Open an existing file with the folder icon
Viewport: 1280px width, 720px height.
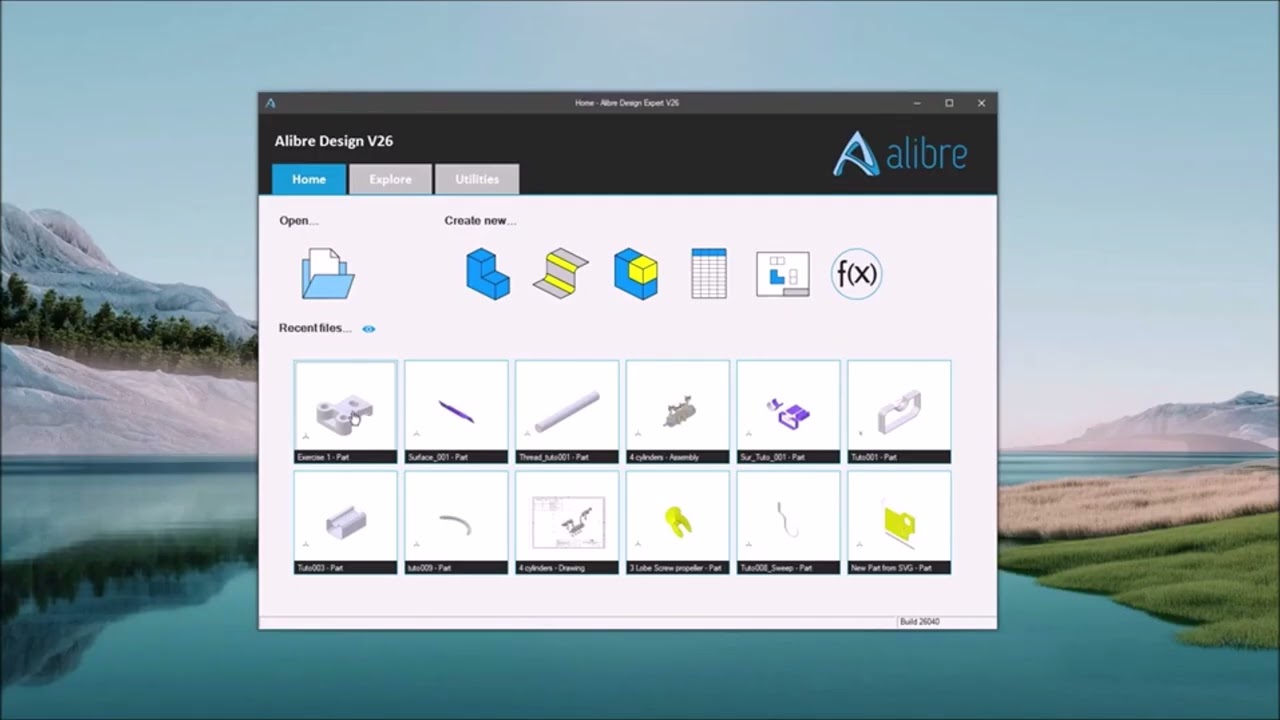(328, 273)
